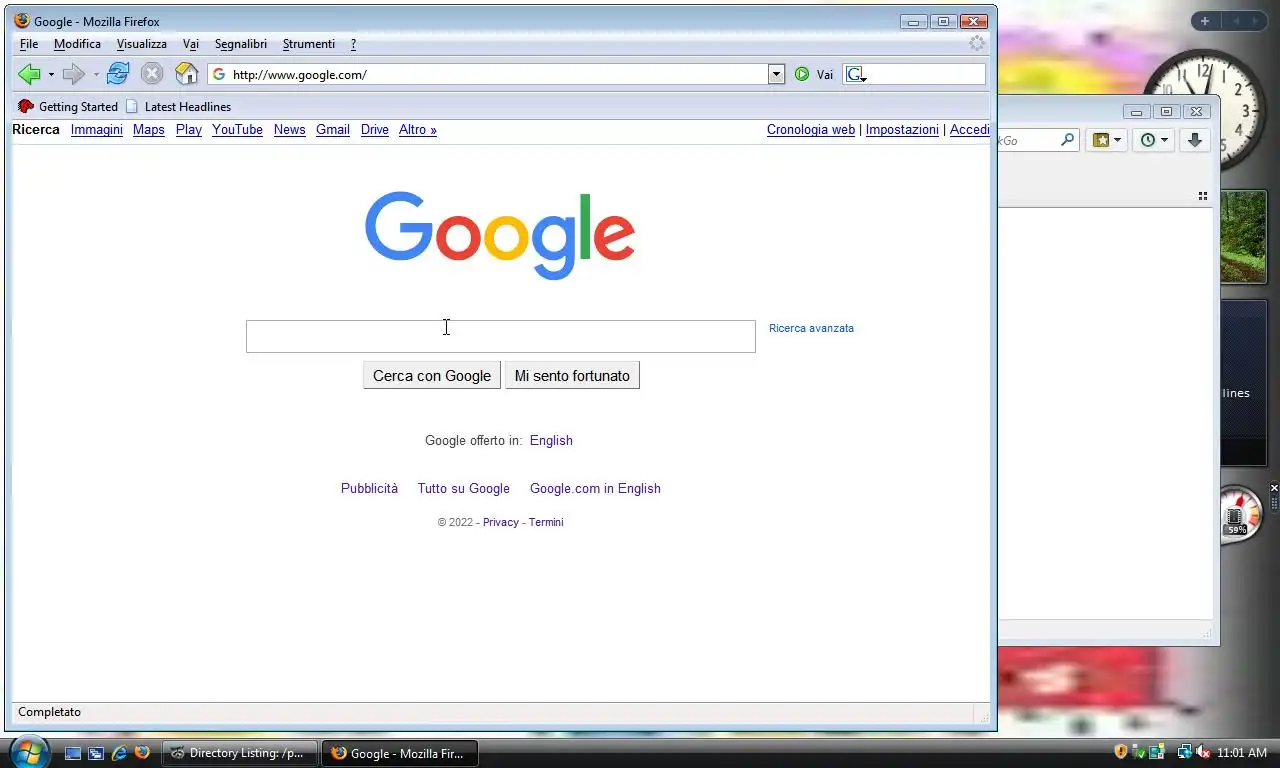
Task: Click Show Desktop quick launch icon
Action: (x=73, y=752)
